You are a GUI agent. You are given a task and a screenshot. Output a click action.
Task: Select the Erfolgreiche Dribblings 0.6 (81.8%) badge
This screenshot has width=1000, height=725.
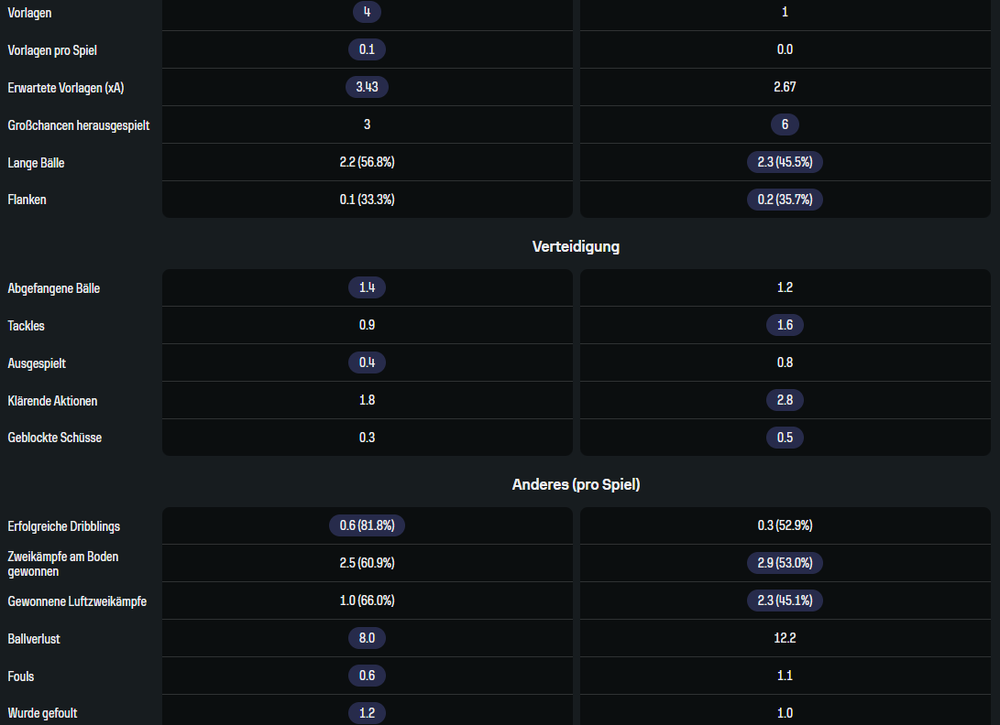point(367,525)
